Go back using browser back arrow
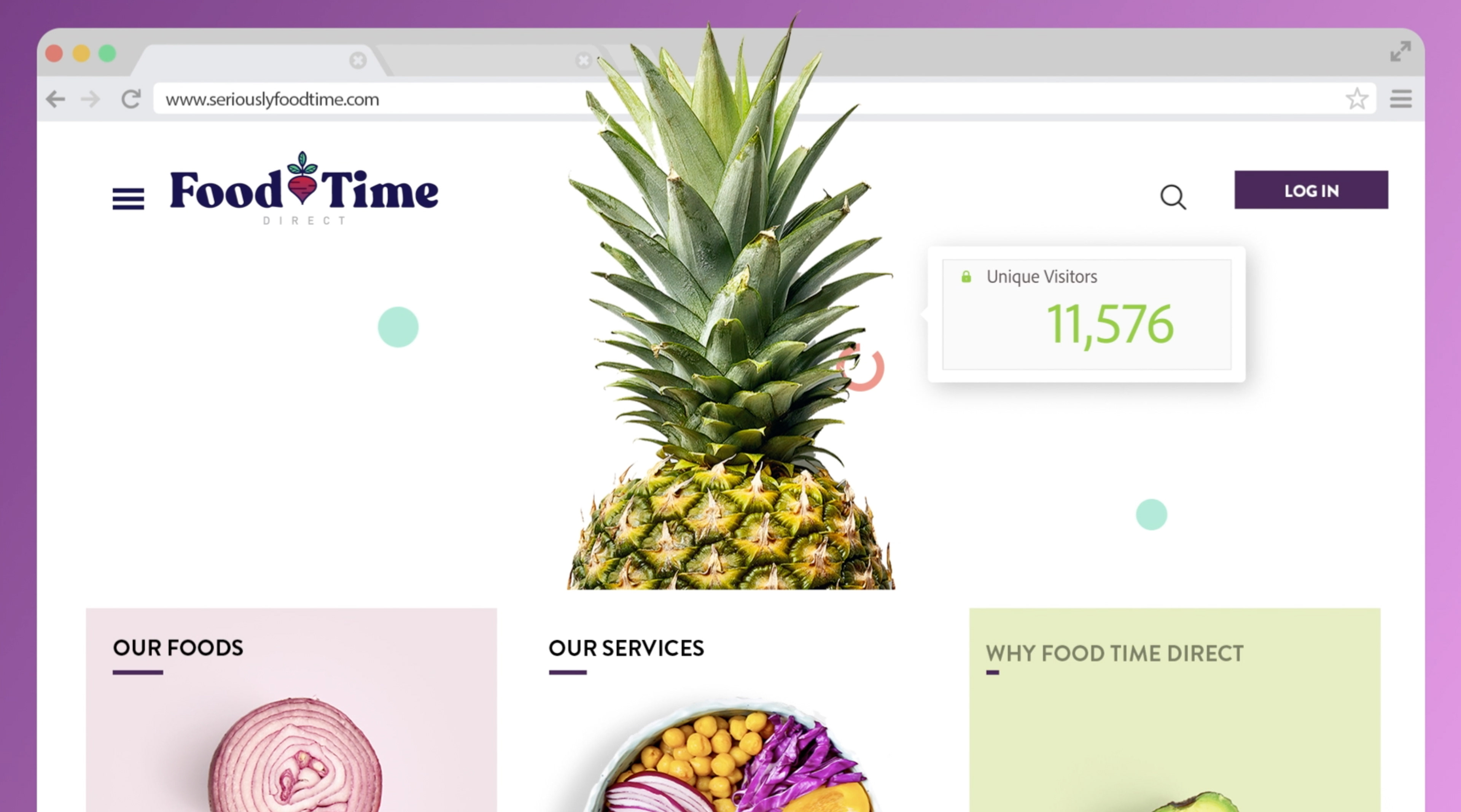Viewport: 1461px width, 812px height. point(56,99)
